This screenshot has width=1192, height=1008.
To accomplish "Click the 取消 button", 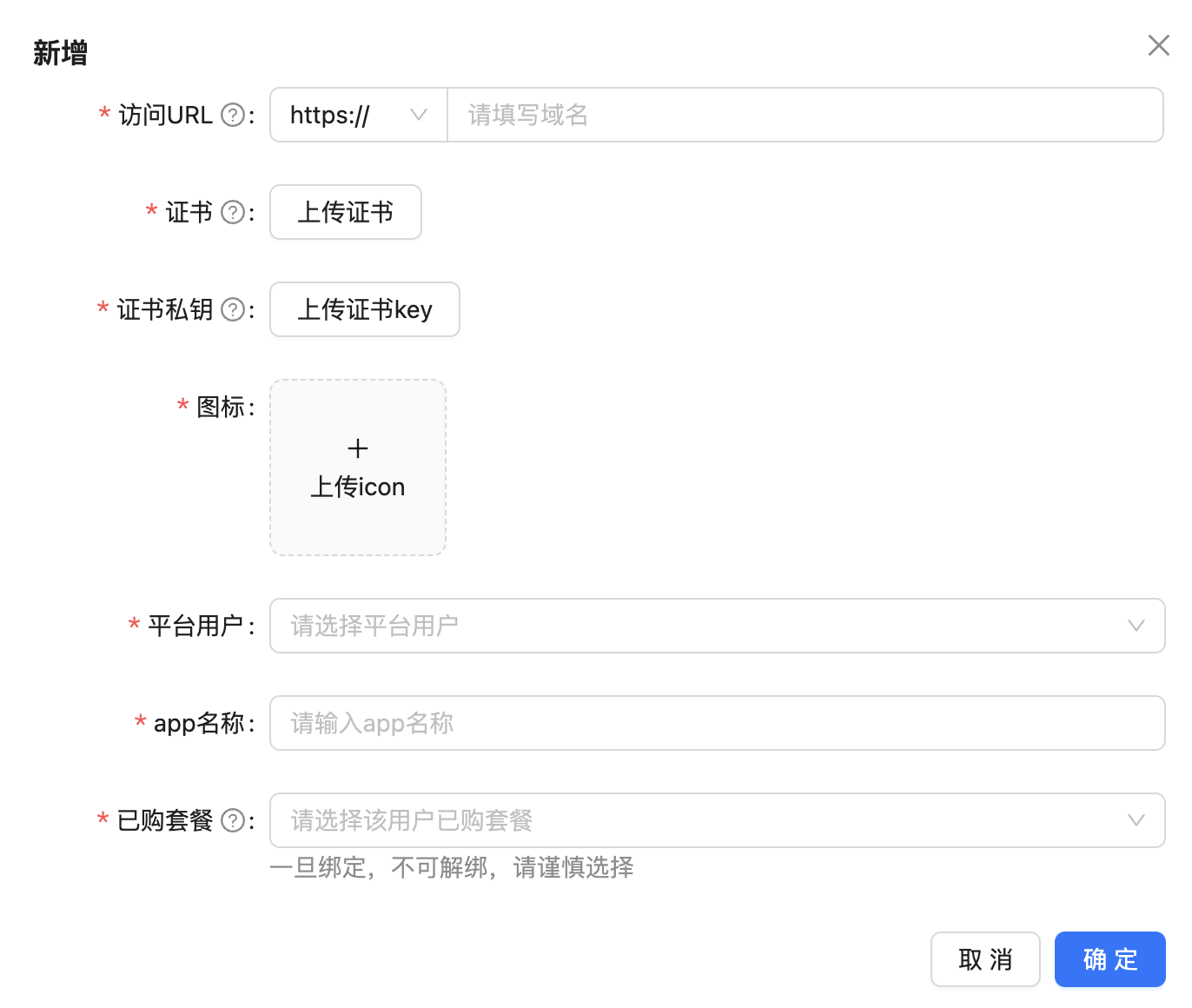I will [985, 959].
